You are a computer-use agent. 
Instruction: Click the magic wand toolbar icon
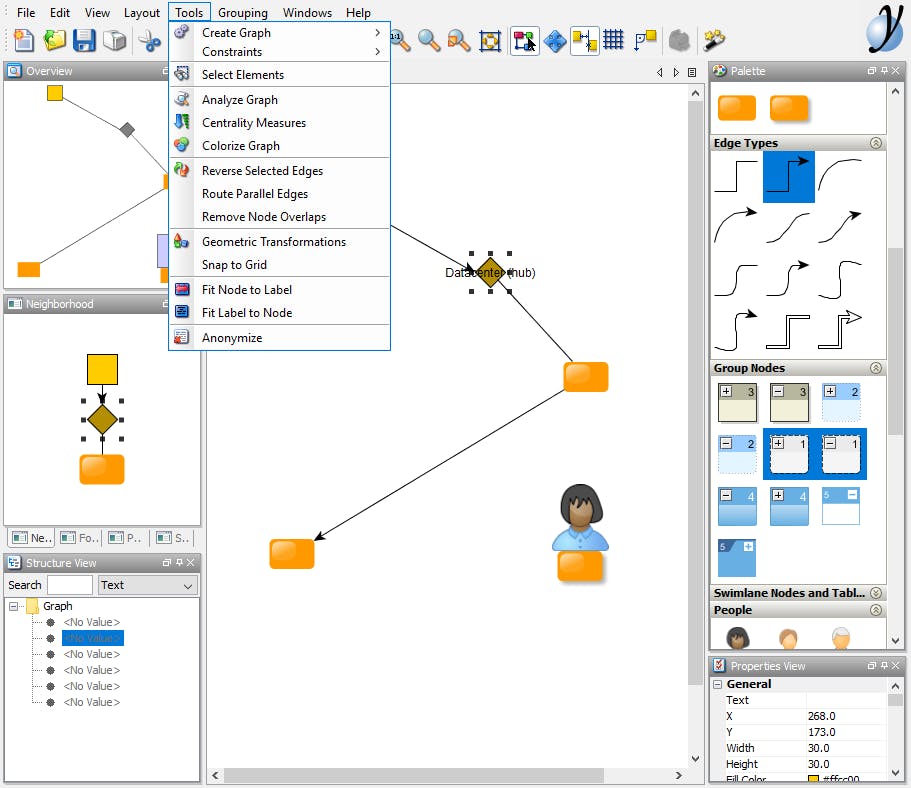711,40
